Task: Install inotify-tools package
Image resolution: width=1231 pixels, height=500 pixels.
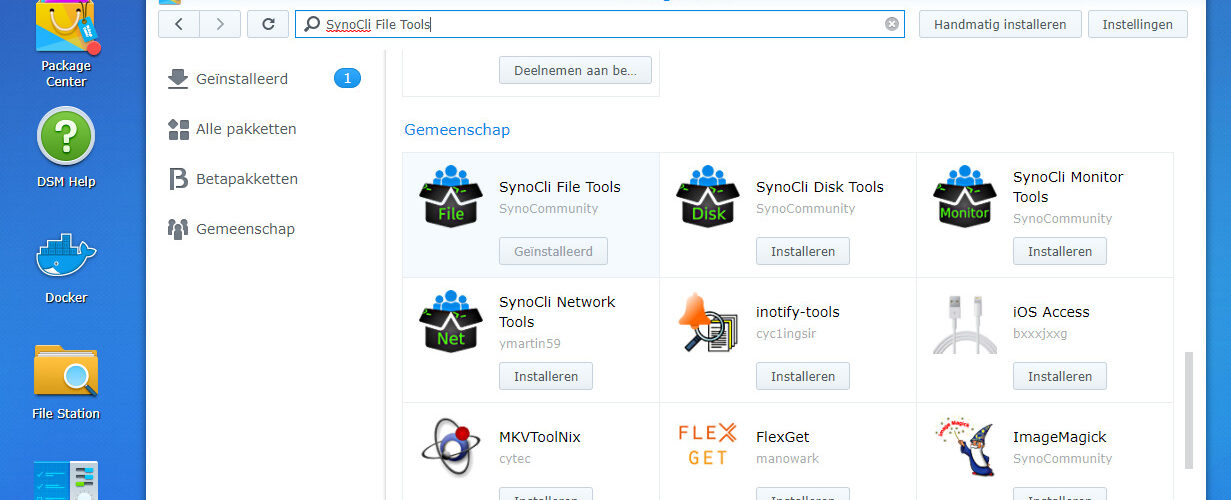Action: (803, 376)
